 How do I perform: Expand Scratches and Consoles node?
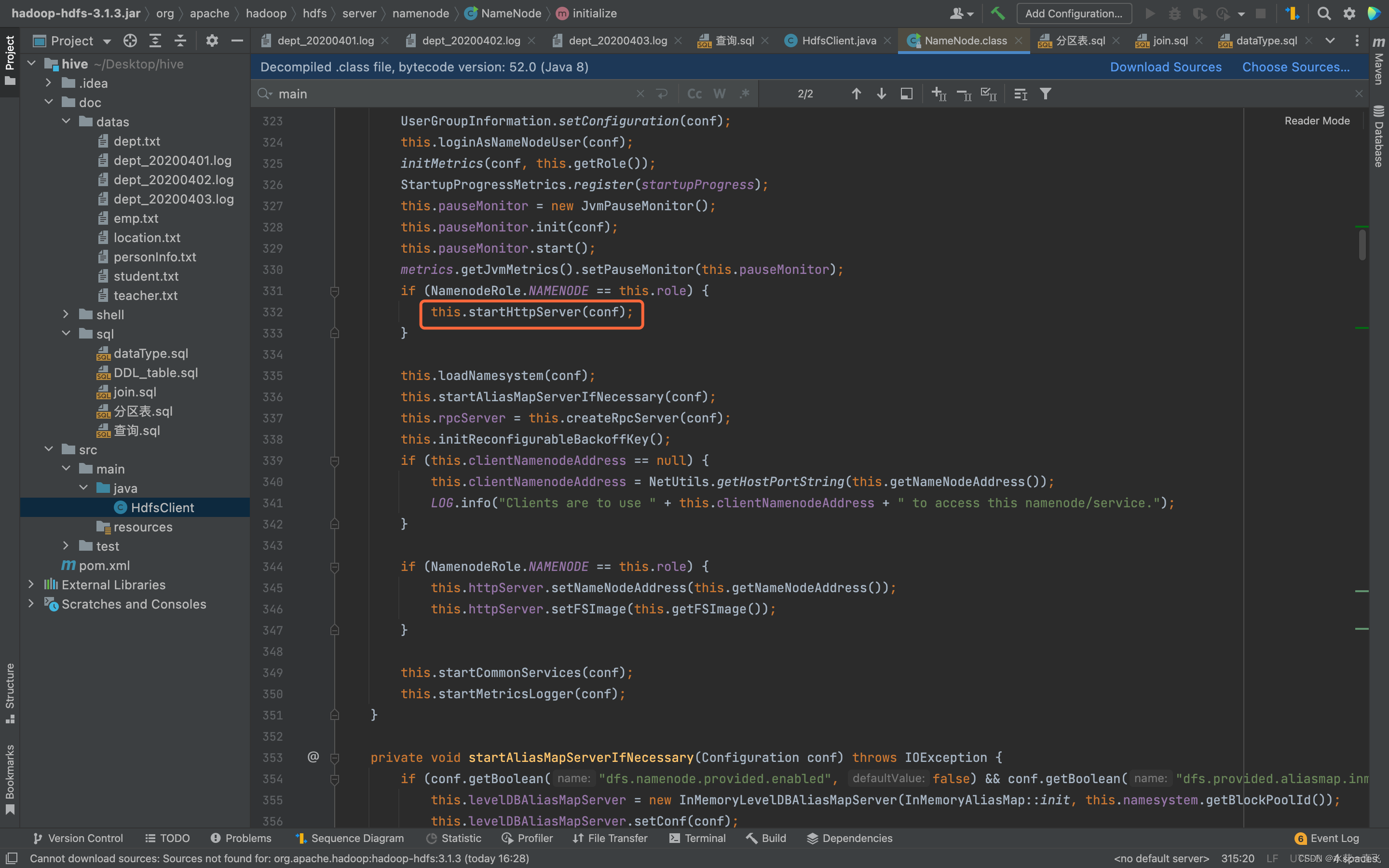[31, 604]
